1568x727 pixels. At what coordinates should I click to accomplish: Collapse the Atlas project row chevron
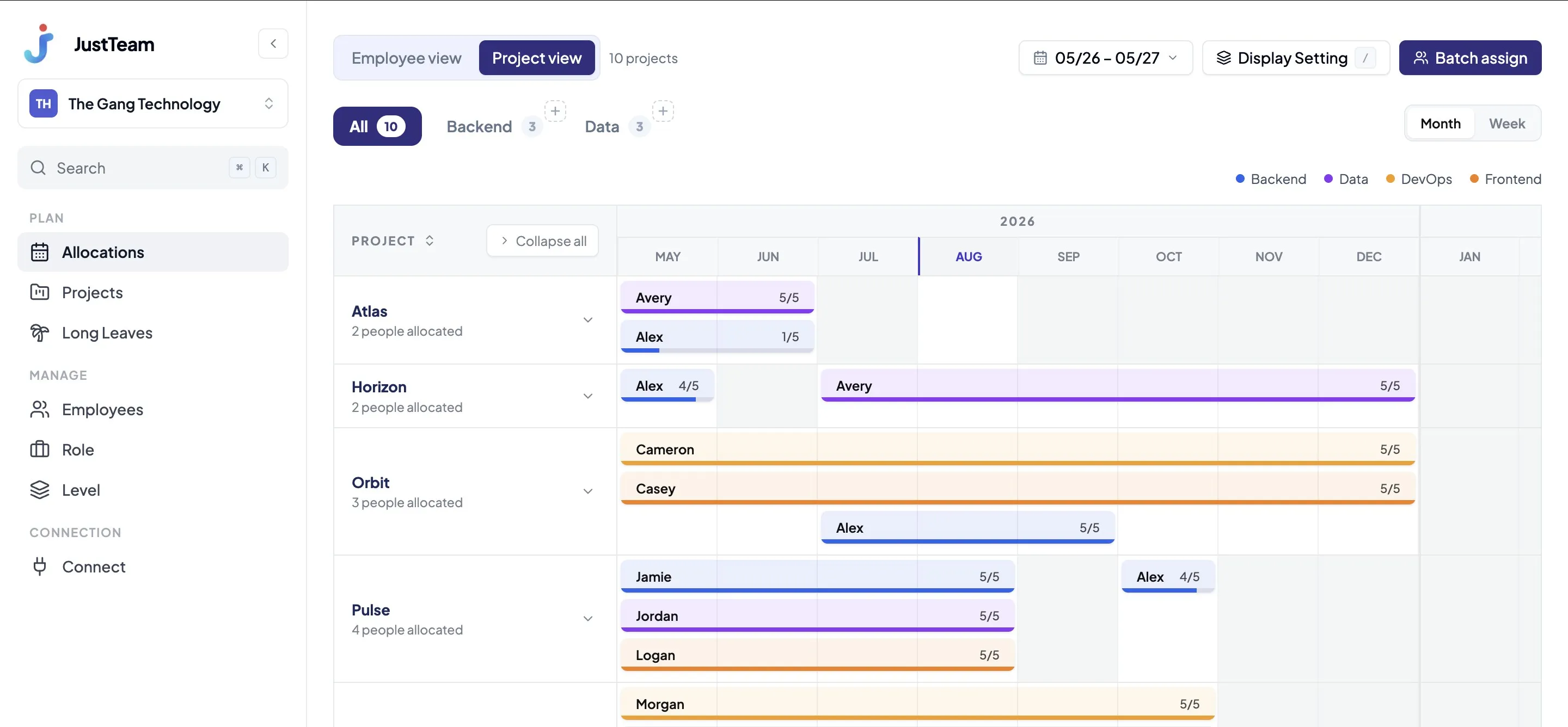(588, 320)
